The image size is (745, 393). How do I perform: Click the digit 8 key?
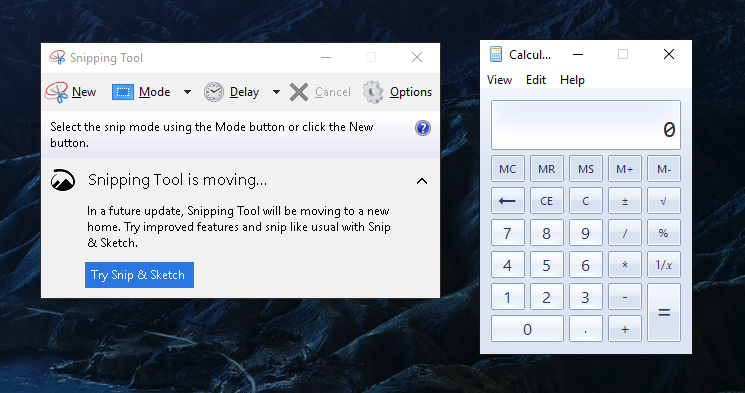547,233
